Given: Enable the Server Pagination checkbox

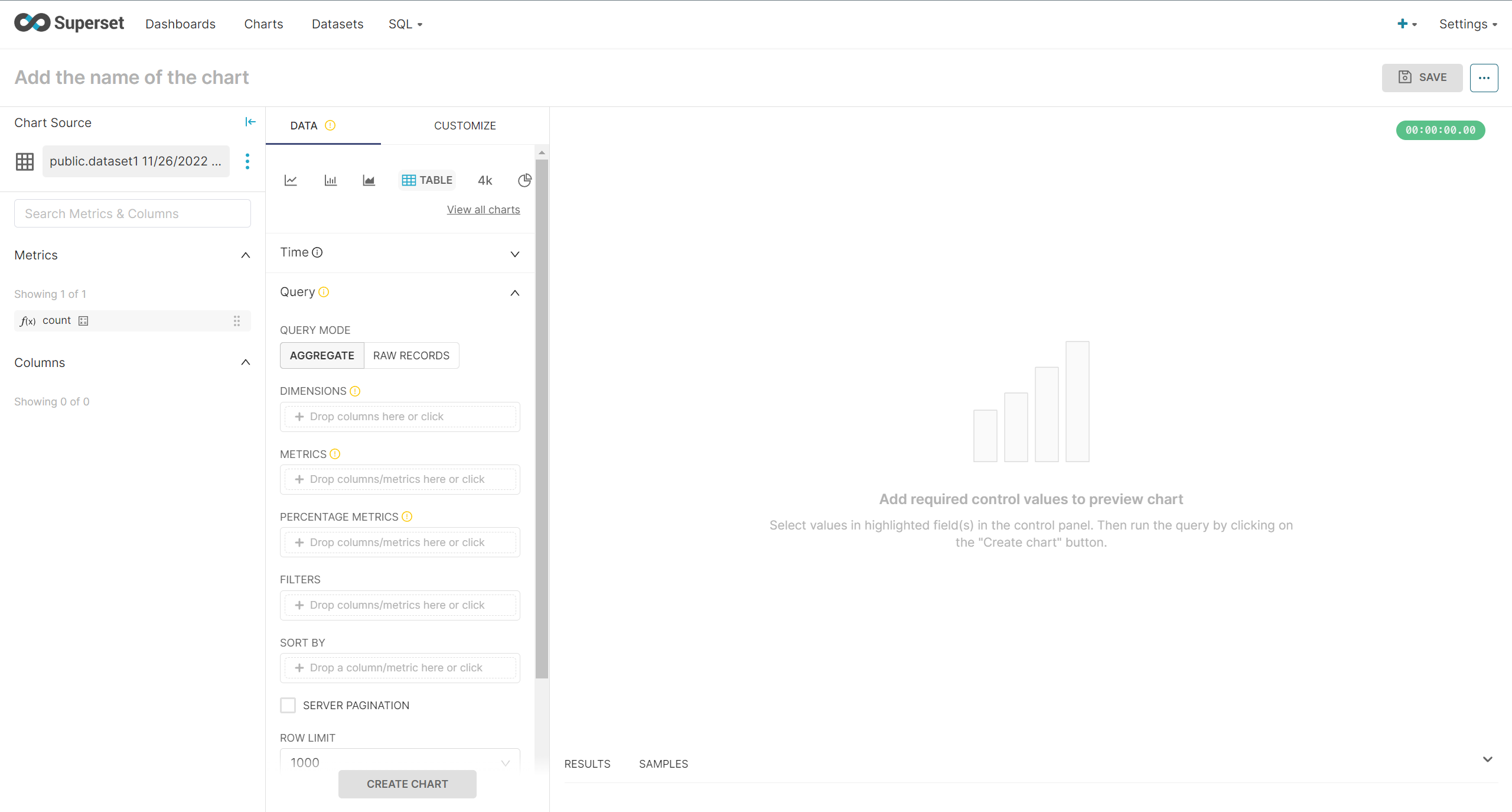Looking at the screenshot, I should click(x=288, y=705).
